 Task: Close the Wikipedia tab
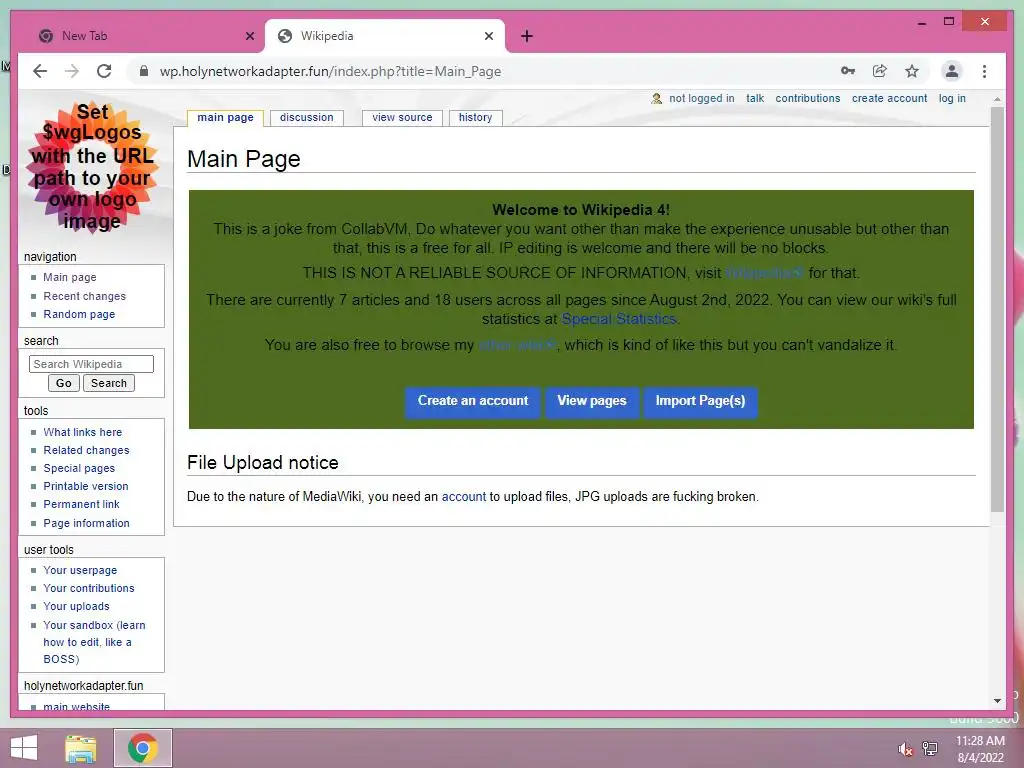(x=488, y=36)
